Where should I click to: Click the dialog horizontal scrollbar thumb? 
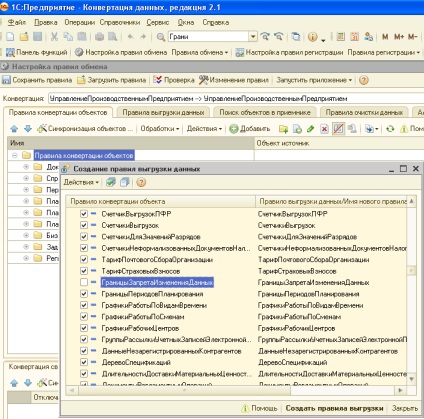pyautogui.click(x=184, y=390)
